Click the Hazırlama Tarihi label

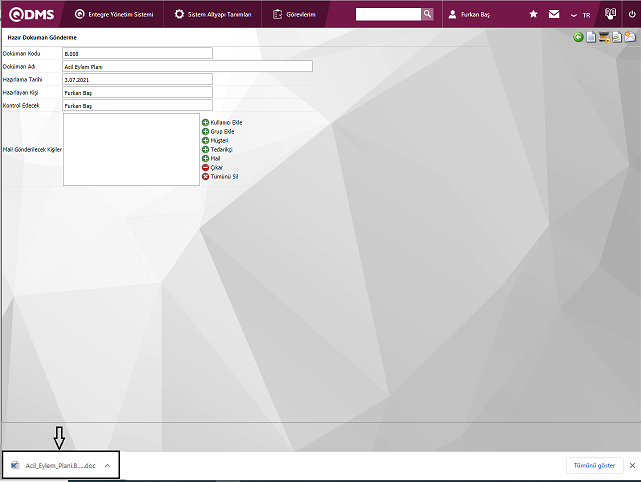pyautogui.click(x=22, y=79)
